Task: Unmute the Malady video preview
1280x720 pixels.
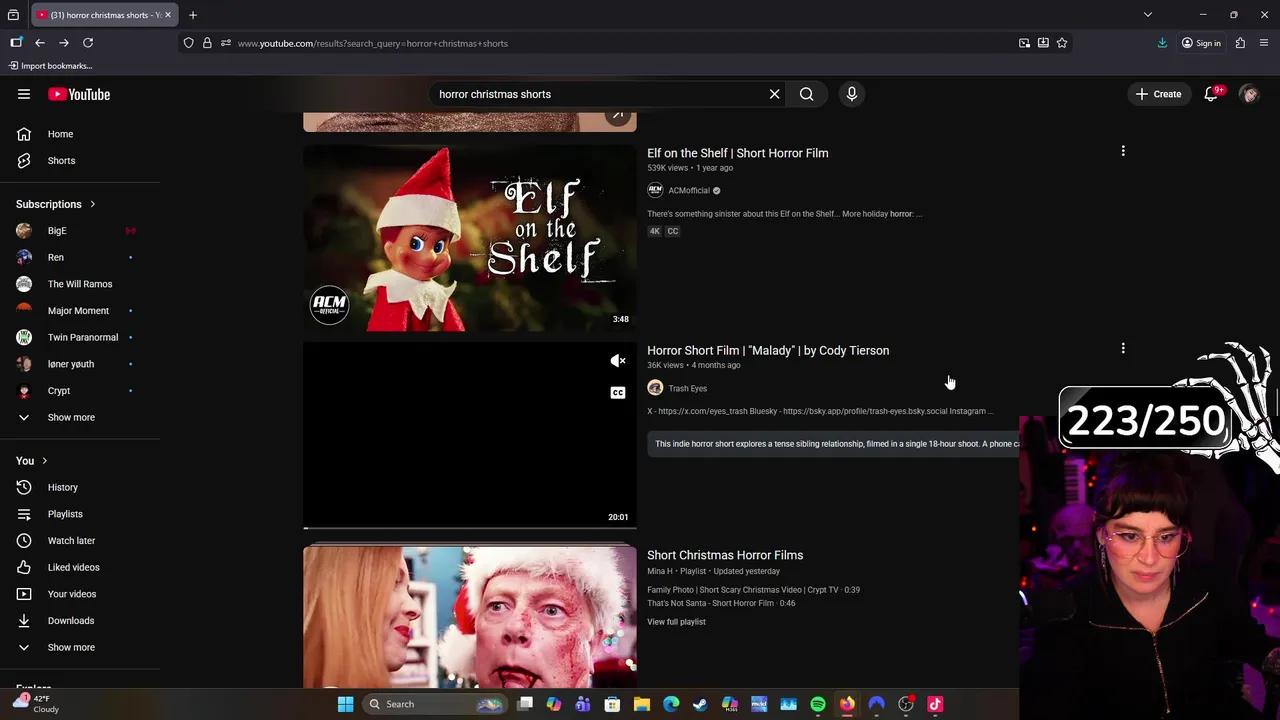Action: tap(618, 361)
